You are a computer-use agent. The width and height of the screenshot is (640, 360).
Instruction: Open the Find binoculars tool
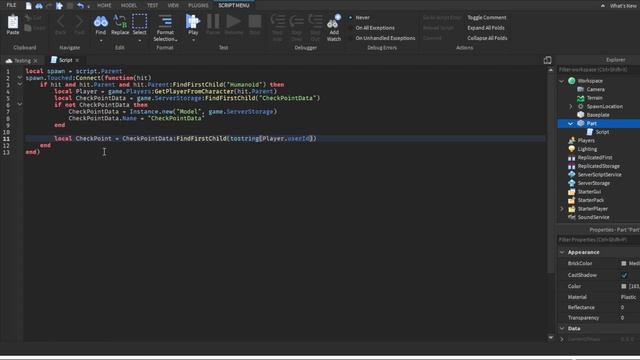point(100,21)
